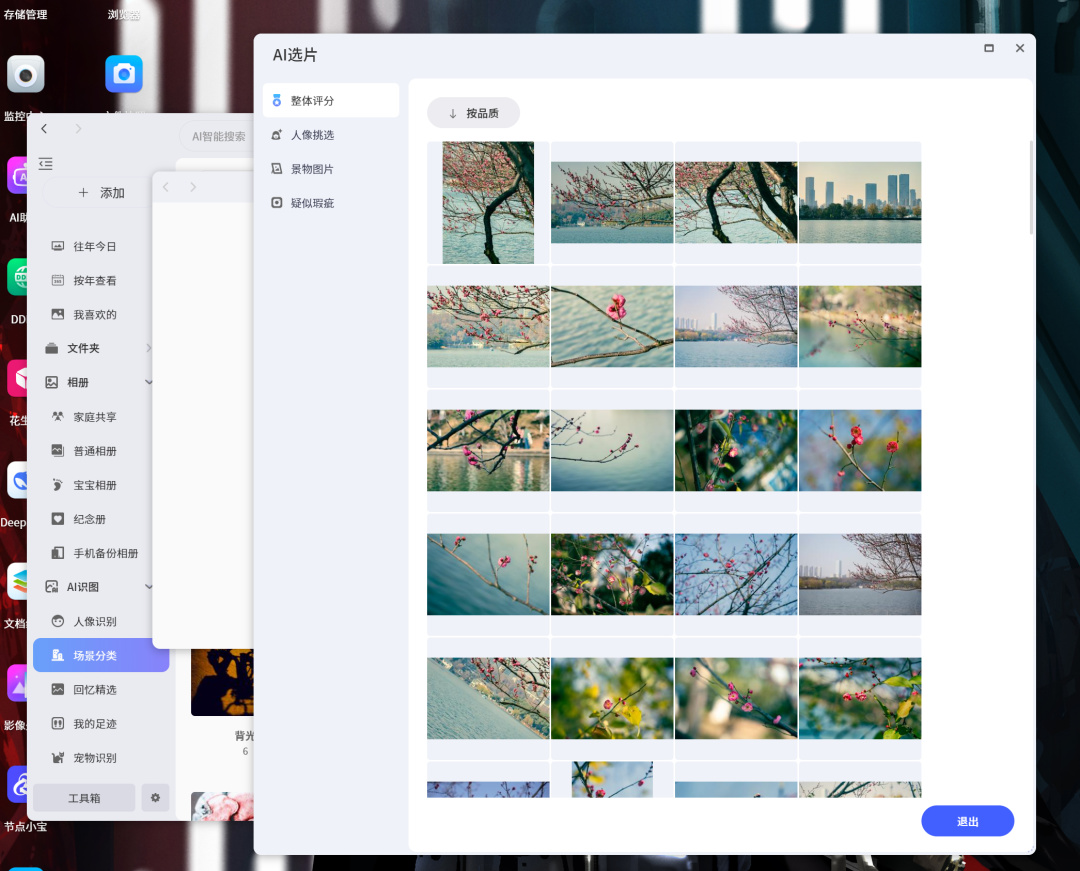Click the 家庭共享 people icon

coord(58,417)
